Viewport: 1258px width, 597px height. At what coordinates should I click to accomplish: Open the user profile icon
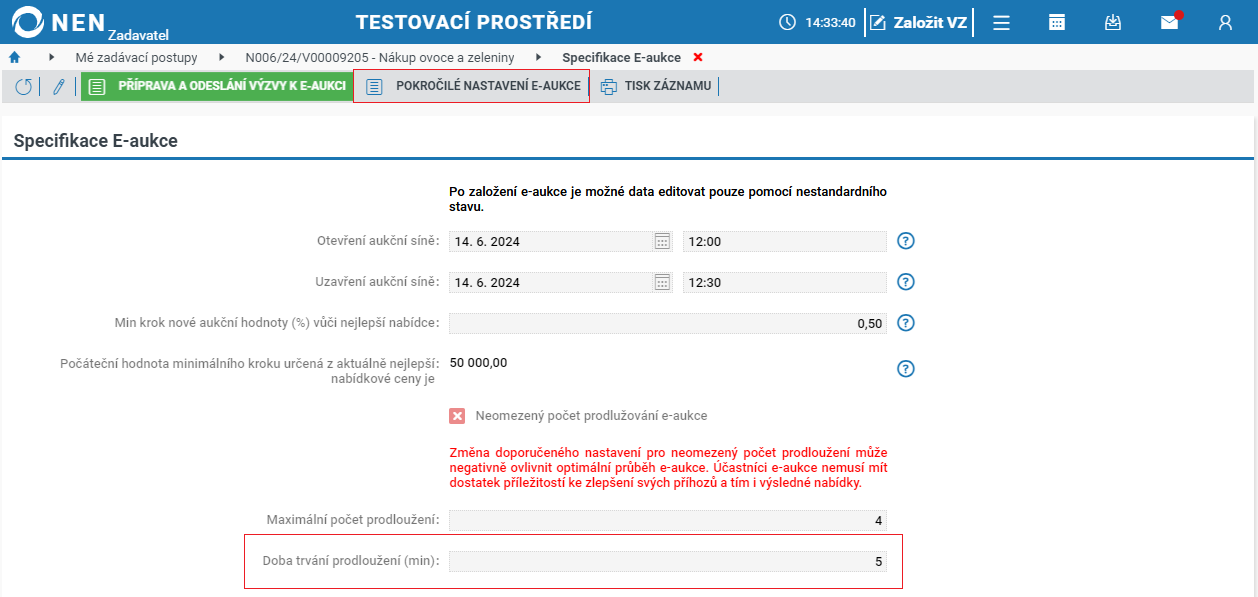tap(1227, 22)
